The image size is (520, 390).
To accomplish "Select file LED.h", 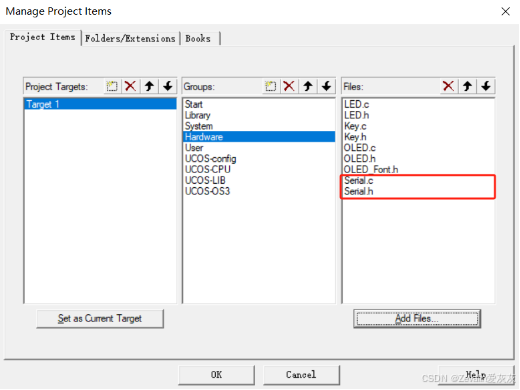I will pyautogui.click(x=418, y=115).
